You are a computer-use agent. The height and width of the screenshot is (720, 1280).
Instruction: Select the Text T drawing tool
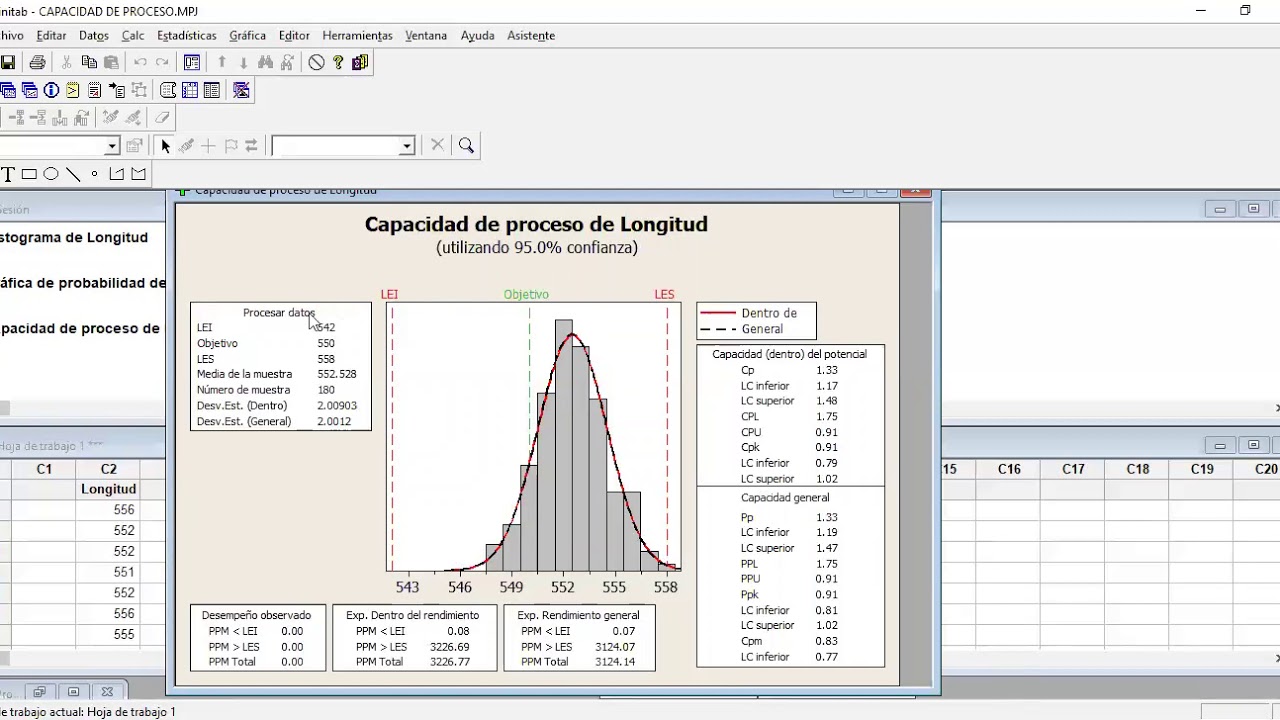click(8, 174)
